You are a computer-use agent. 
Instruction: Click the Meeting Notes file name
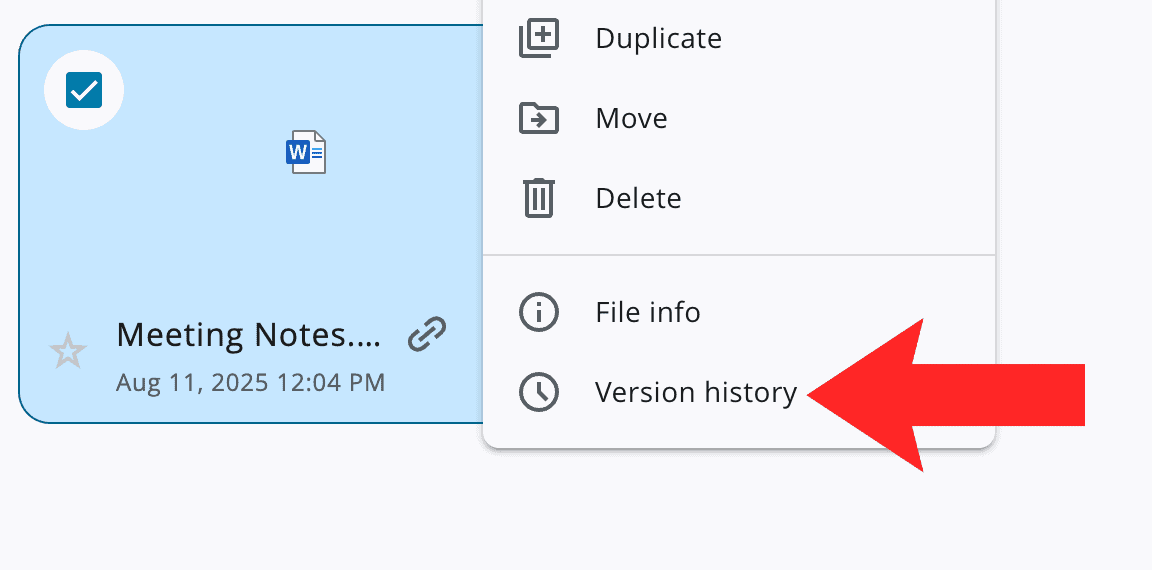tap(248, 334)
